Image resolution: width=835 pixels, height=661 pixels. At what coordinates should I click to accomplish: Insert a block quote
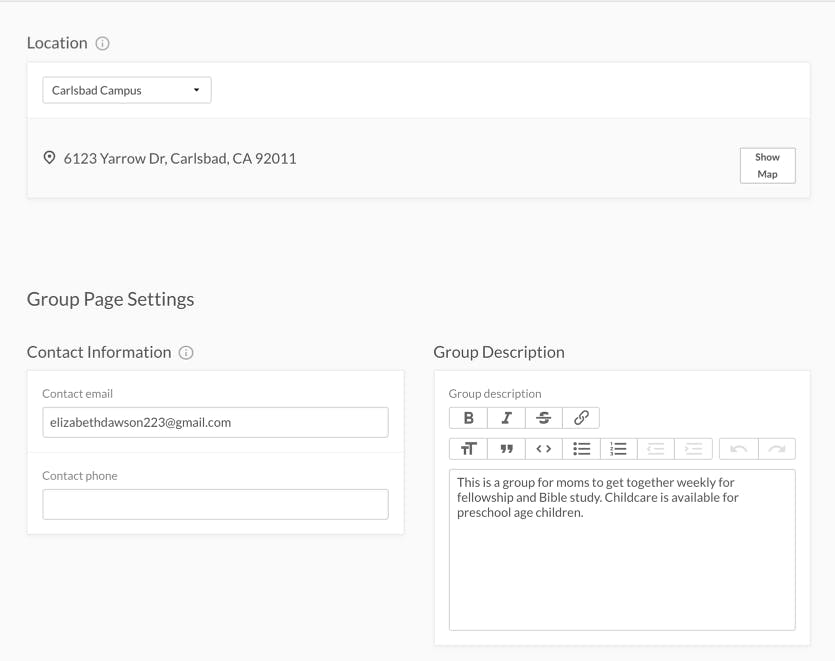(506, 449)
